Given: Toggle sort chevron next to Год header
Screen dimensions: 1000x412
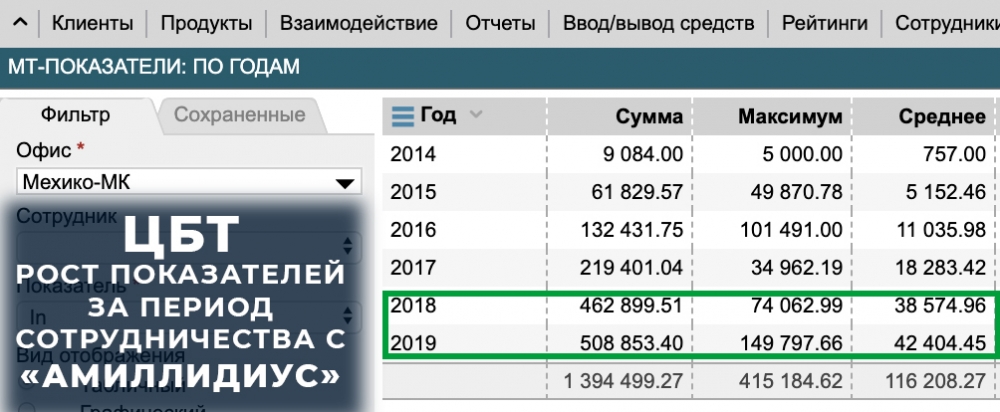Looking at the screenshot, I should tap(475, 115).
